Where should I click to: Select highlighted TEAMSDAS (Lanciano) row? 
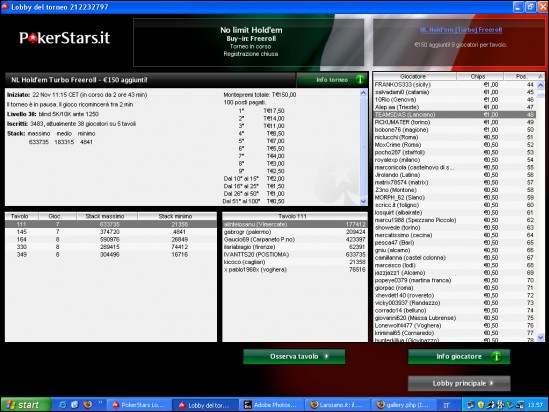pos(454,114)
